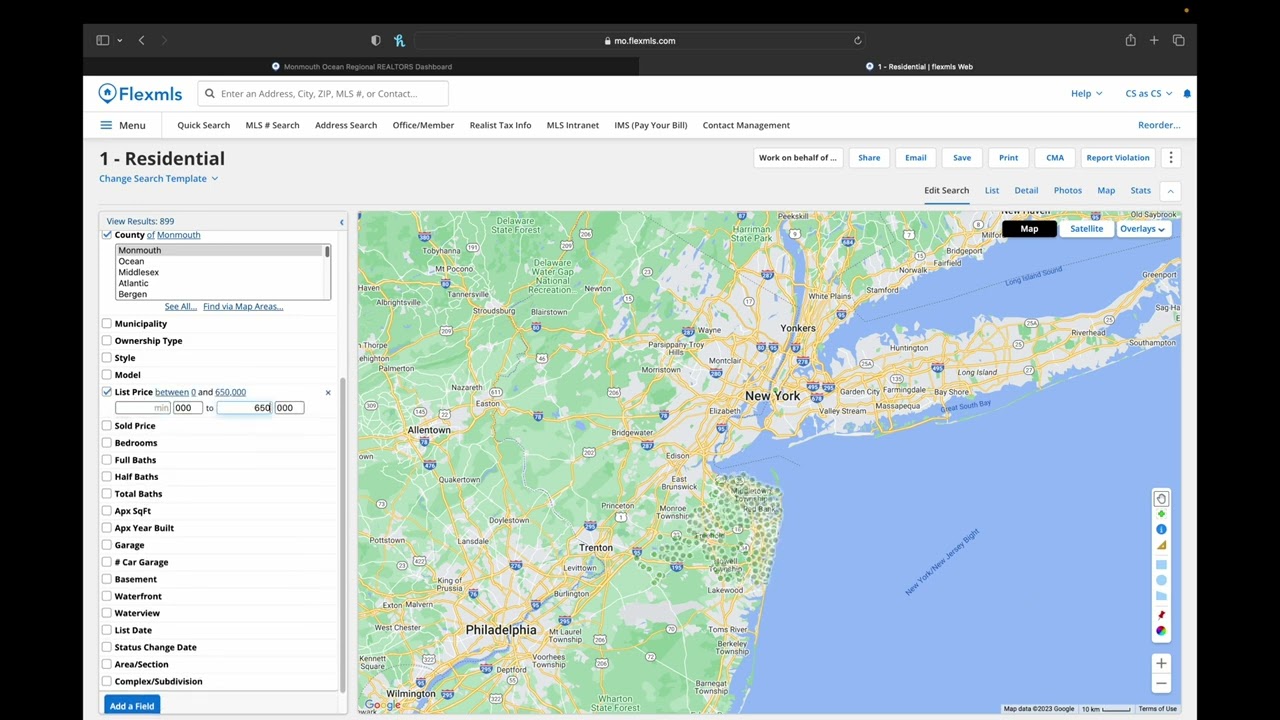Screen dimensions: 1280x720
Task: Activate the blue info tool on map
Action: (1161, 529)
